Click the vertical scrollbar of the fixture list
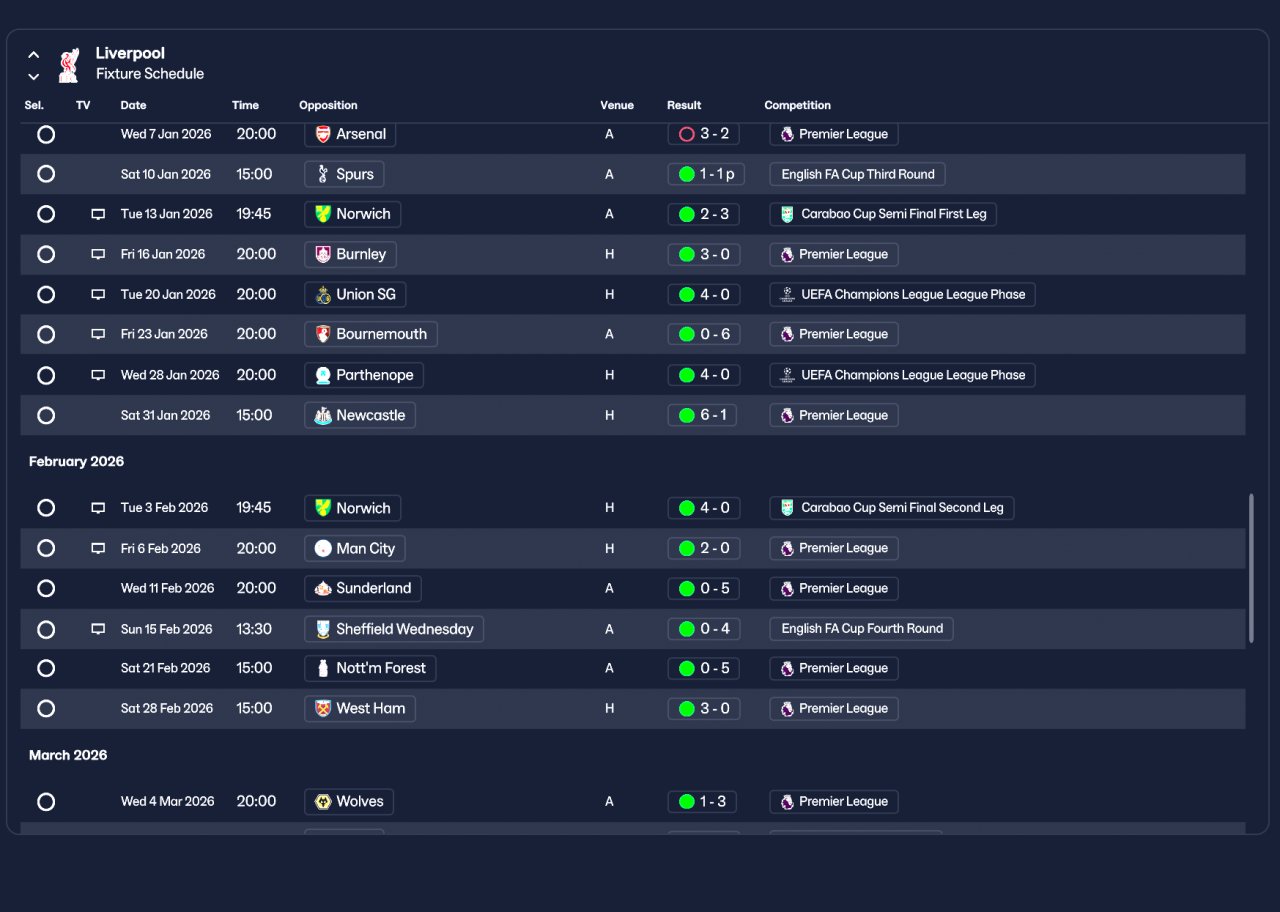Viewport: 1280px width, 912px height. click(1251, 568)
